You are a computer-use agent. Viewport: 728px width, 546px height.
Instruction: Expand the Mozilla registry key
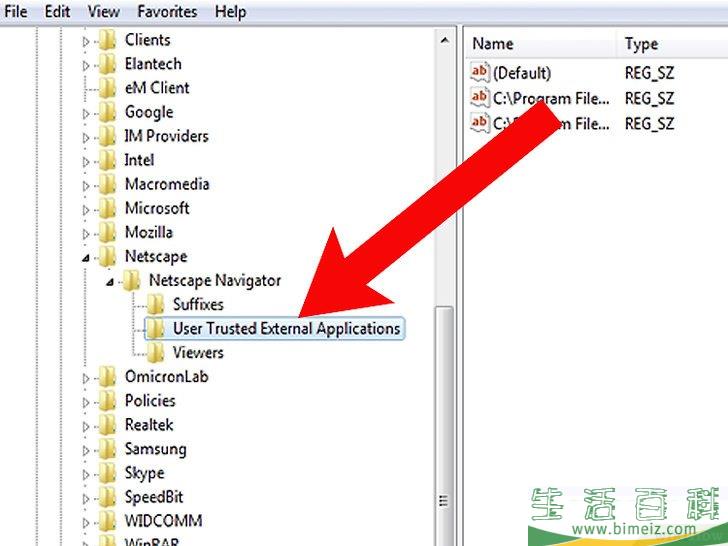[x=86, y=232]
